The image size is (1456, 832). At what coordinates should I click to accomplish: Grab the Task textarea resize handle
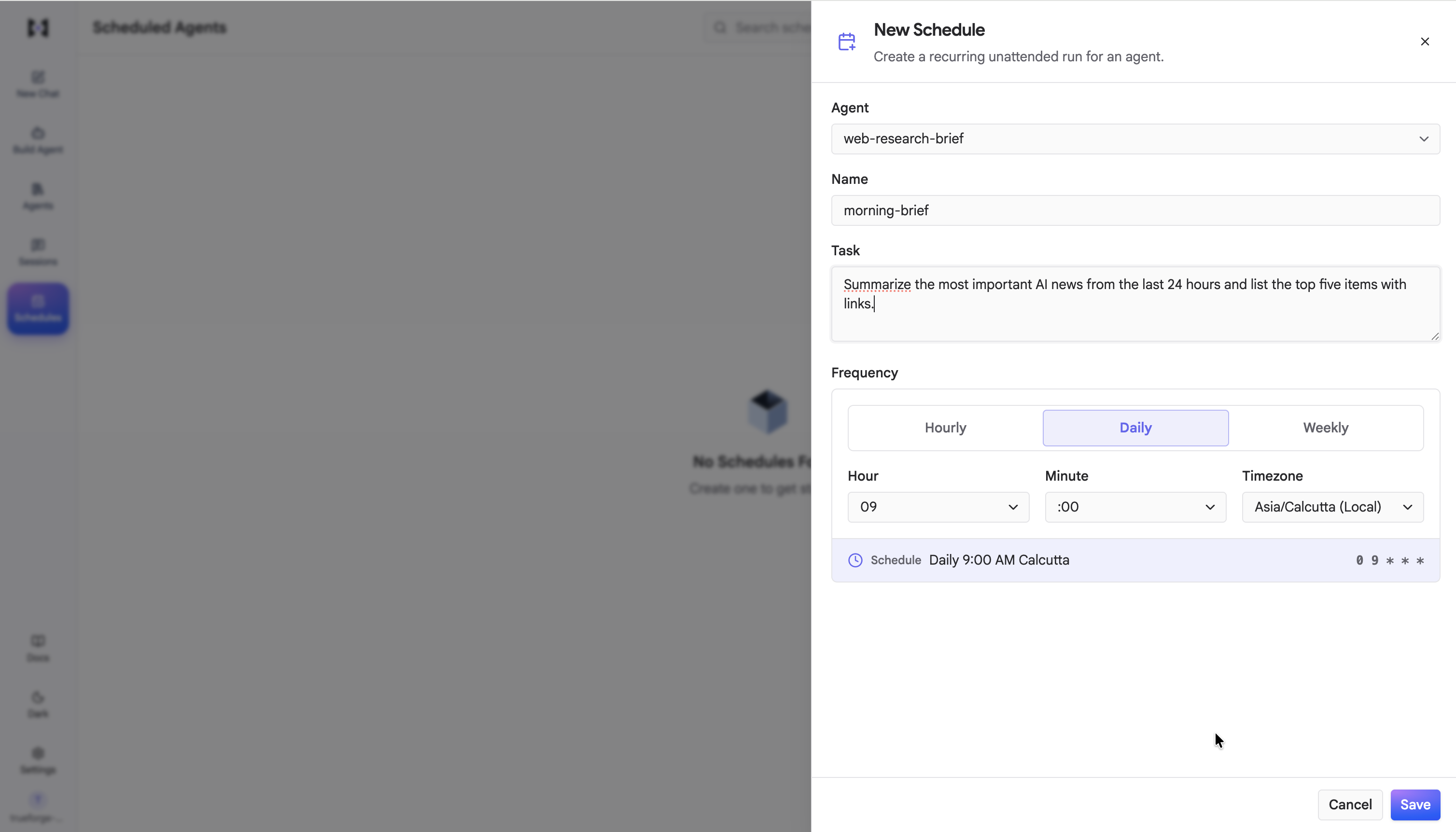coord(1434,336)
